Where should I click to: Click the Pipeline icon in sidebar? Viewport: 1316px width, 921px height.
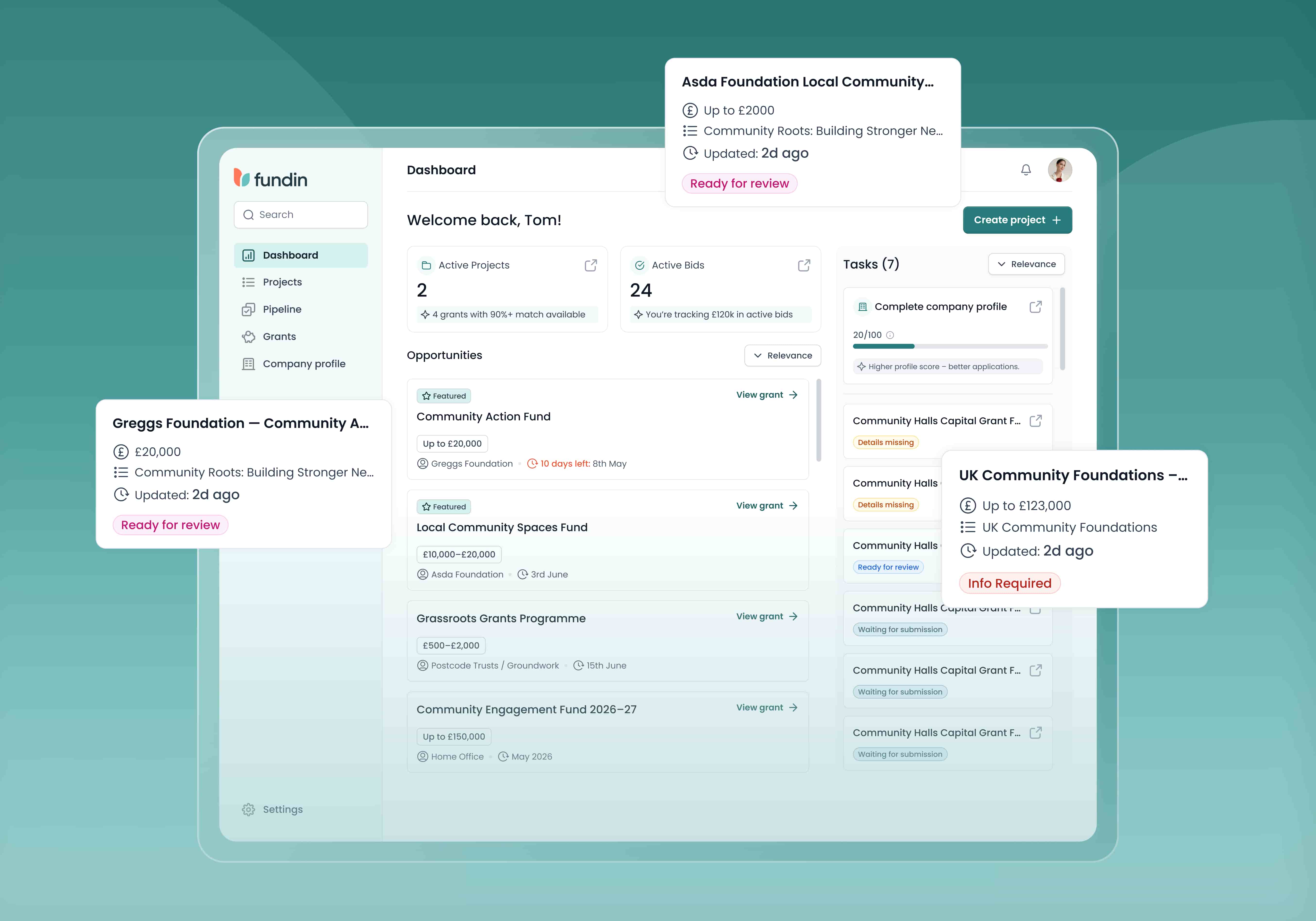(248, 310)
